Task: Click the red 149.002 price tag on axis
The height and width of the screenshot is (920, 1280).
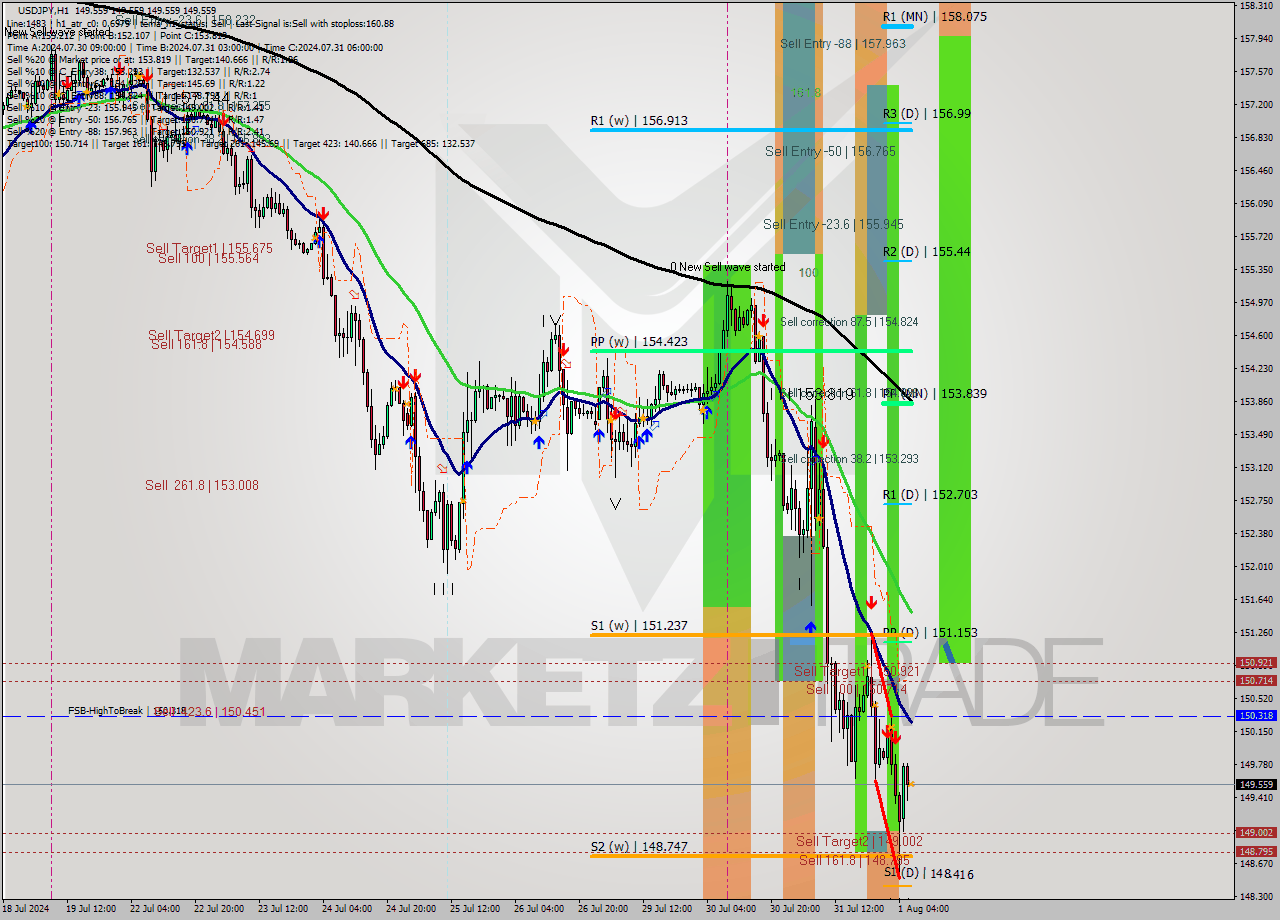Action: click(1256, 833)
